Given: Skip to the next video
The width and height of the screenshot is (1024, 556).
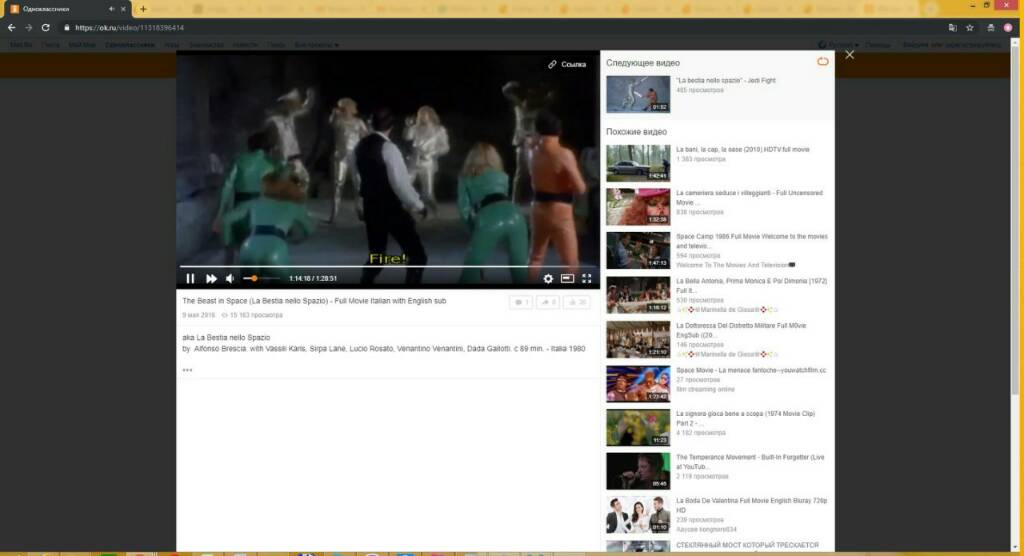Looking at the screenshot, I should coord(211,279).
